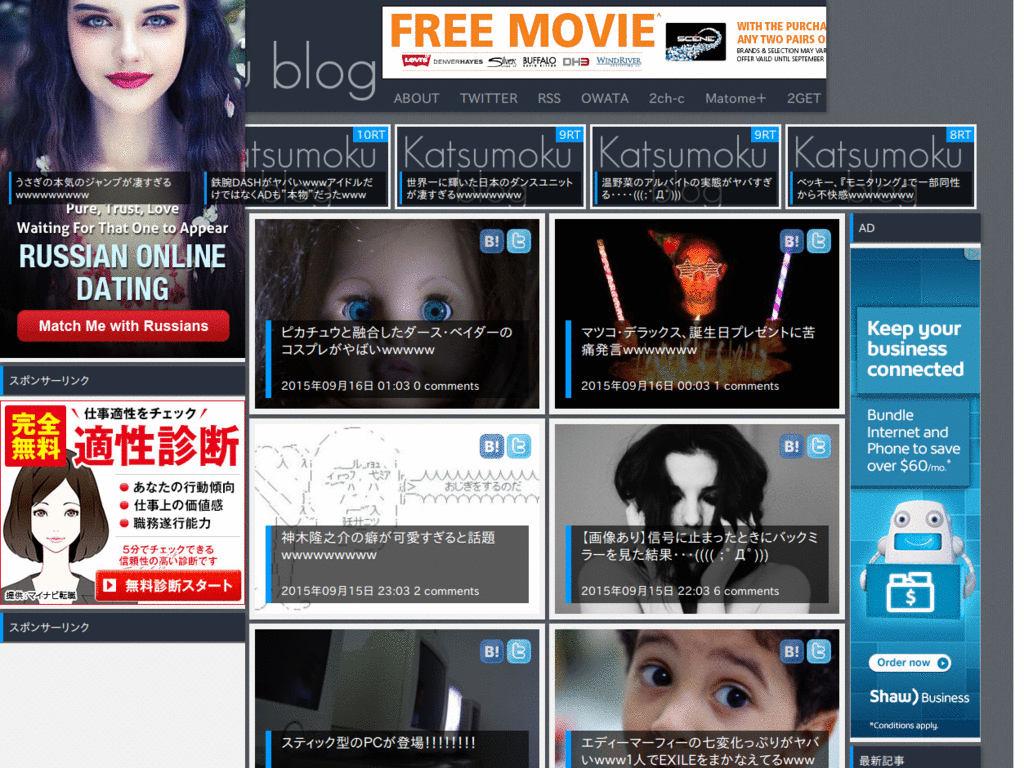Open the 2GET nav link
This screenshot has width=1024, height=768.
[804, 99]
